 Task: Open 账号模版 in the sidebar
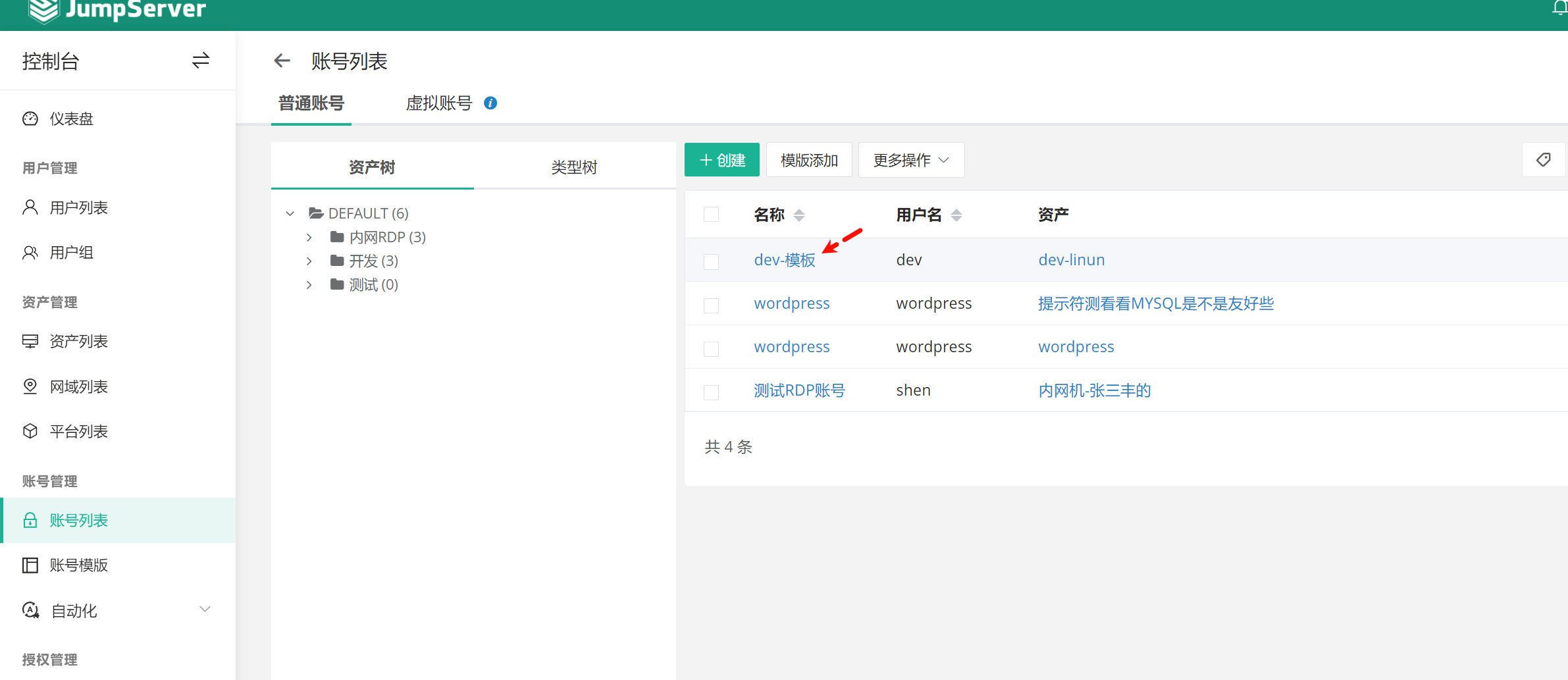point(78,565)
